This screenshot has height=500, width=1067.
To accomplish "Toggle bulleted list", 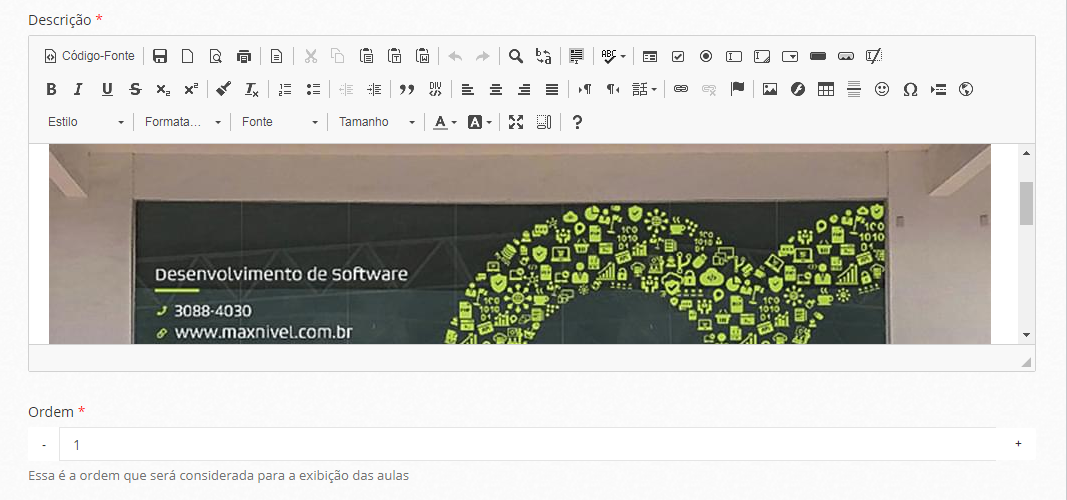I will tap(313, 89).
